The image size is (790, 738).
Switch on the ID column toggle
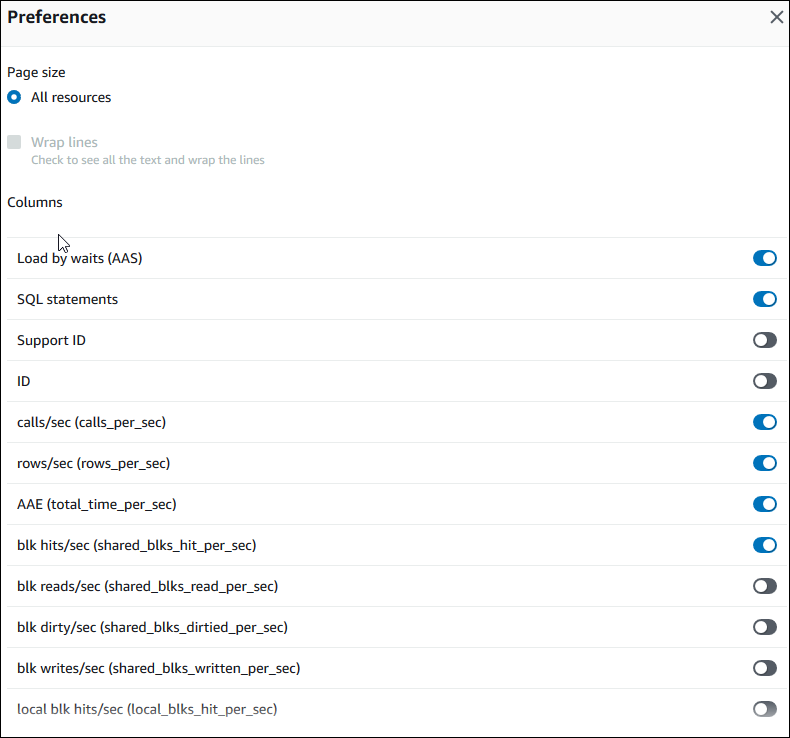coord(764,381)
